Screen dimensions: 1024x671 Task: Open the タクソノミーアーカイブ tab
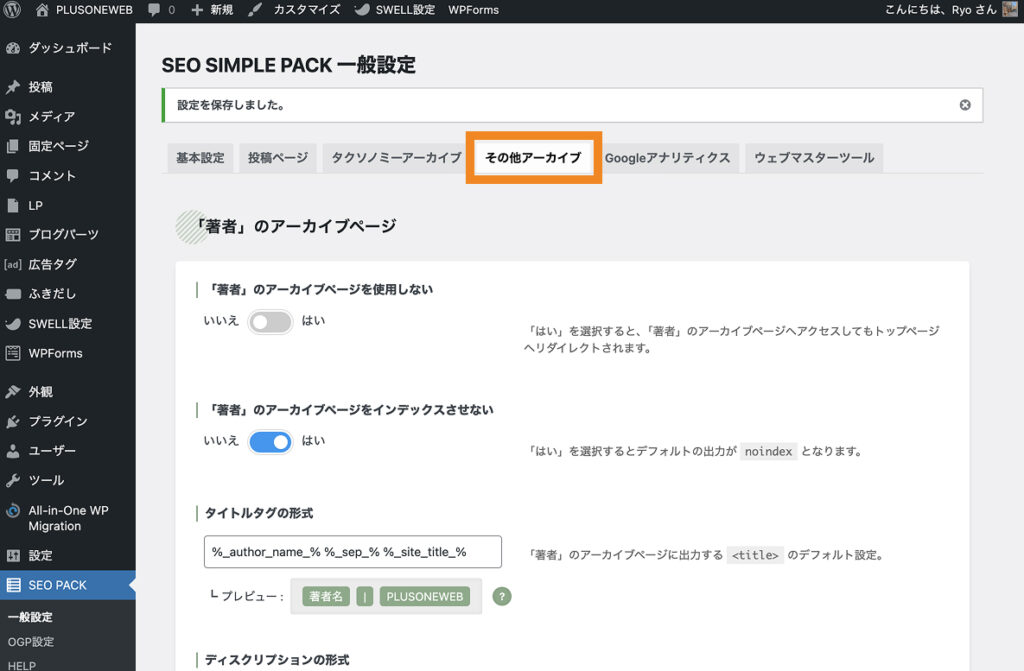[396, 158]
